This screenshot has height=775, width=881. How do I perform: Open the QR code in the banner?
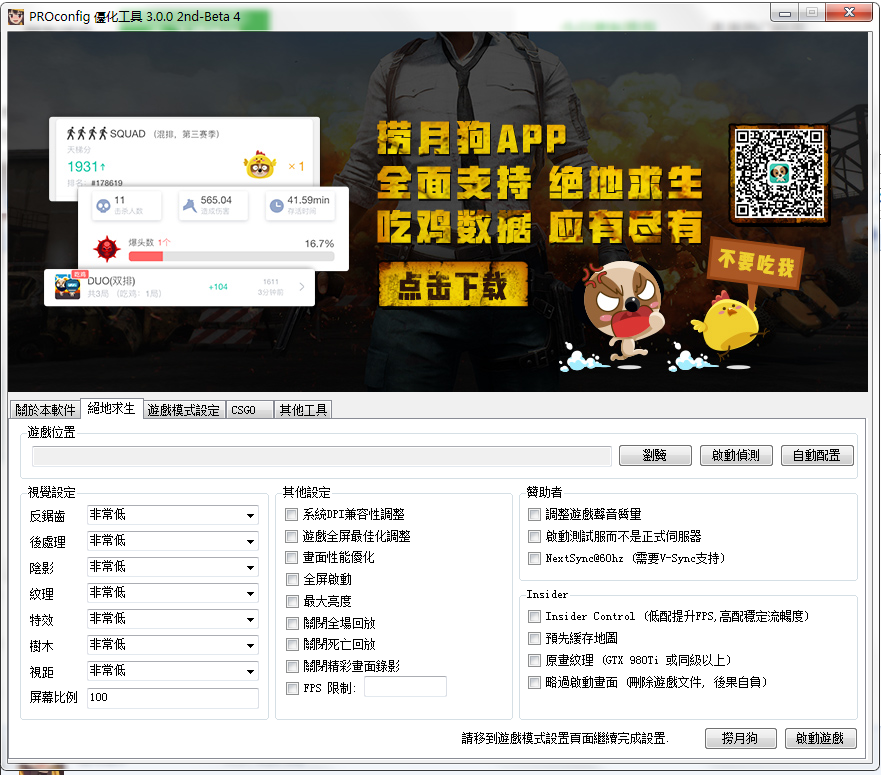[779, 174]
